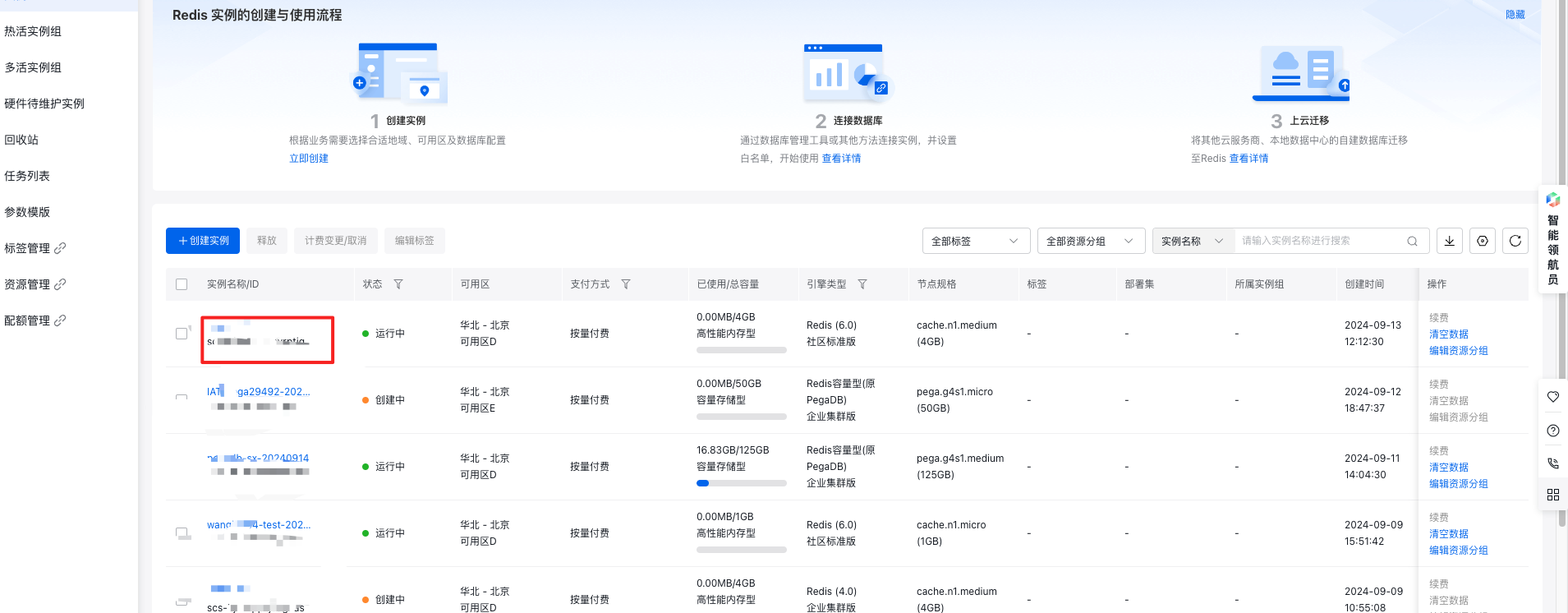This screenshot has height=613, width=1568.
Task: Check the 12:12:30 instance row checkbox
Action: coord(182,334)
